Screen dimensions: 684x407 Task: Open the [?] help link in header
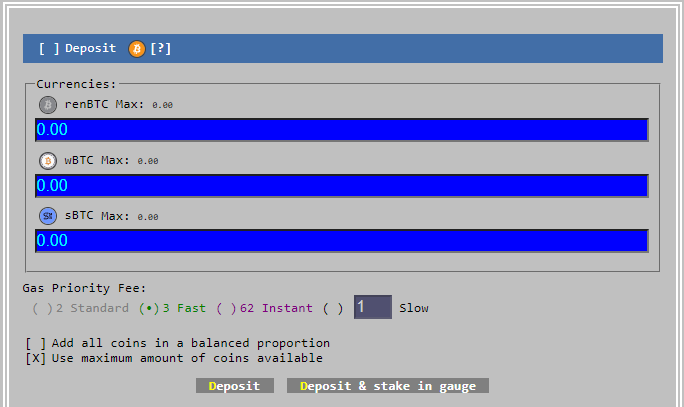161,48
